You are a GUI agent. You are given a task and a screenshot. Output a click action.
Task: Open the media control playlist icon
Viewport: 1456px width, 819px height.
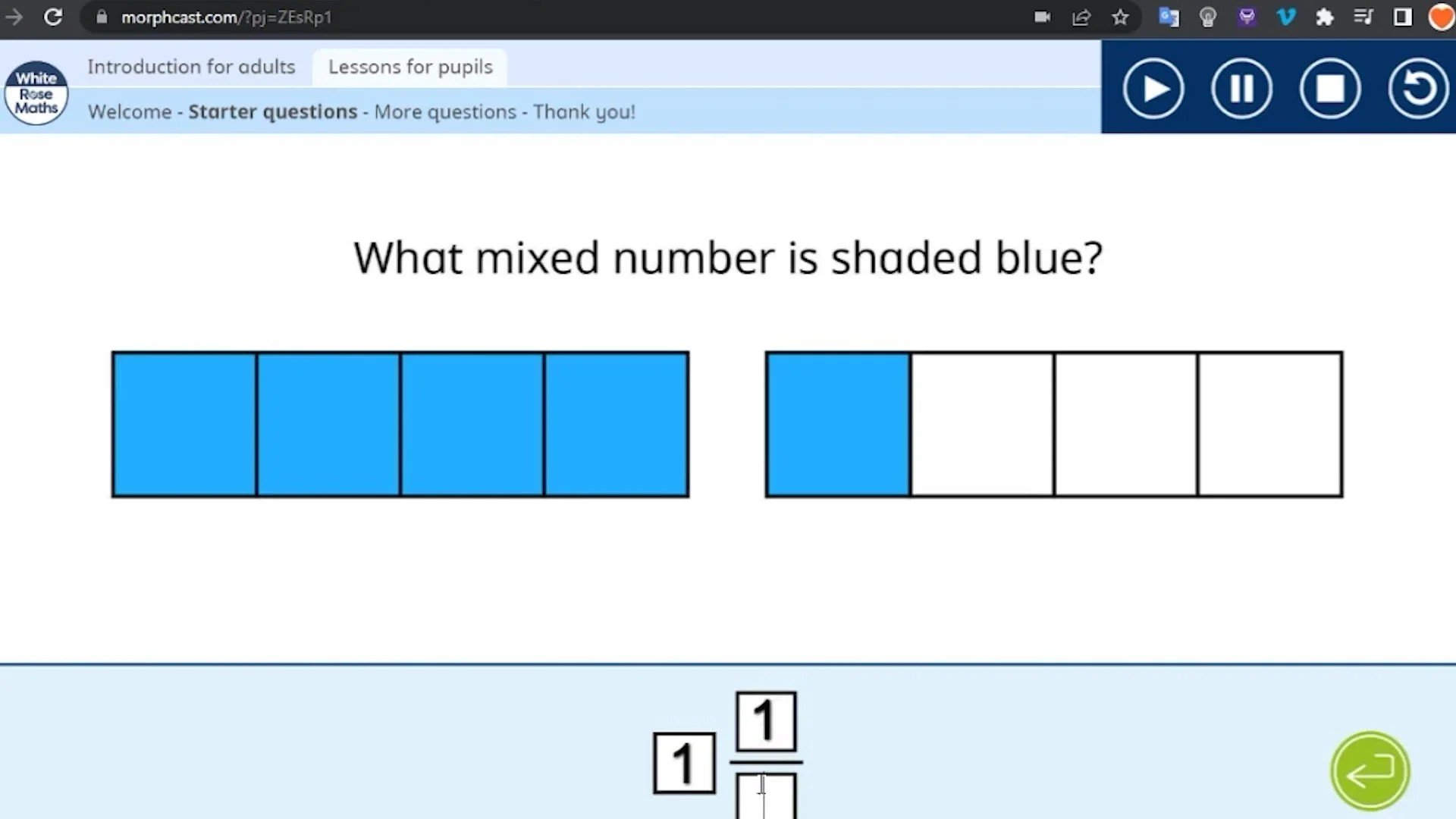pos(1363,17)
